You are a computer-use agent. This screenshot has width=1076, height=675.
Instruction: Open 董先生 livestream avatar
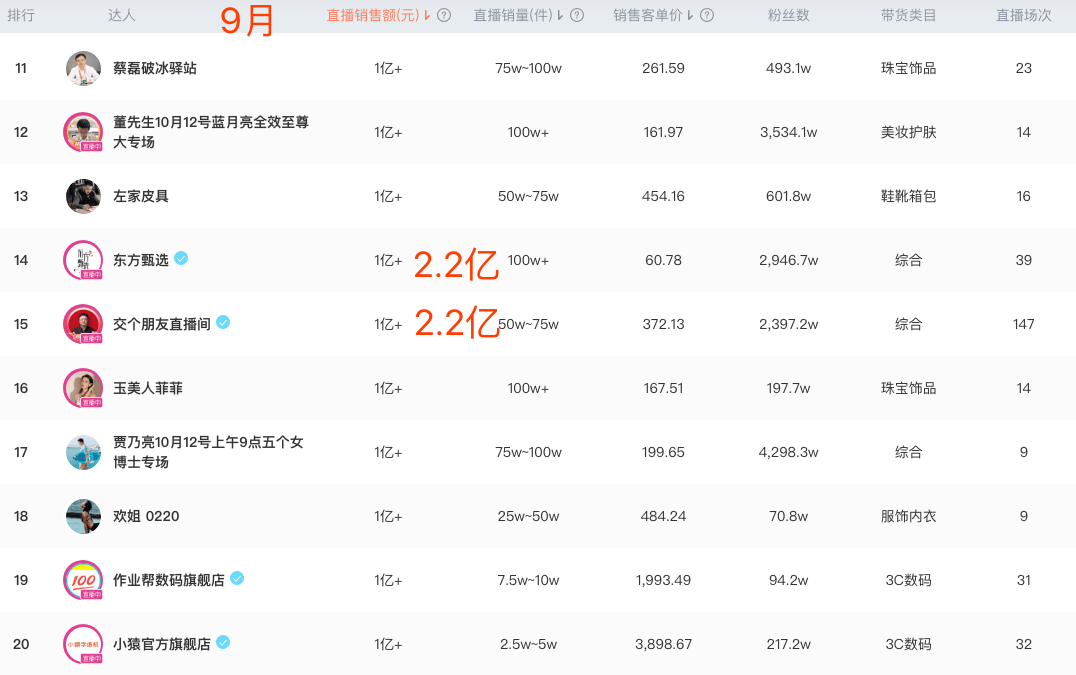point(83,132)
